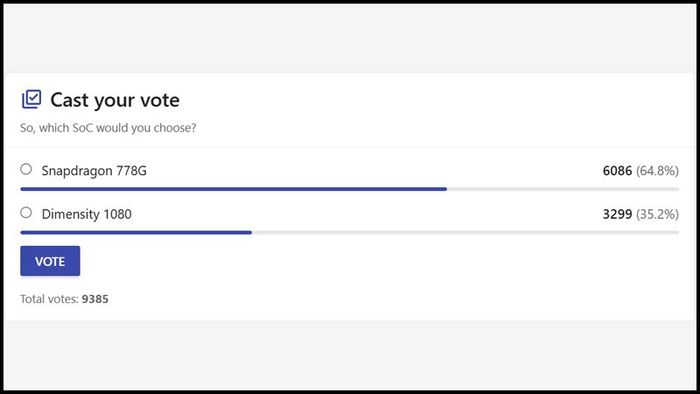Click the Dimensity 1080 result progress bar
The height and width of the screenshot is (394, 700).
coord(350,232)
